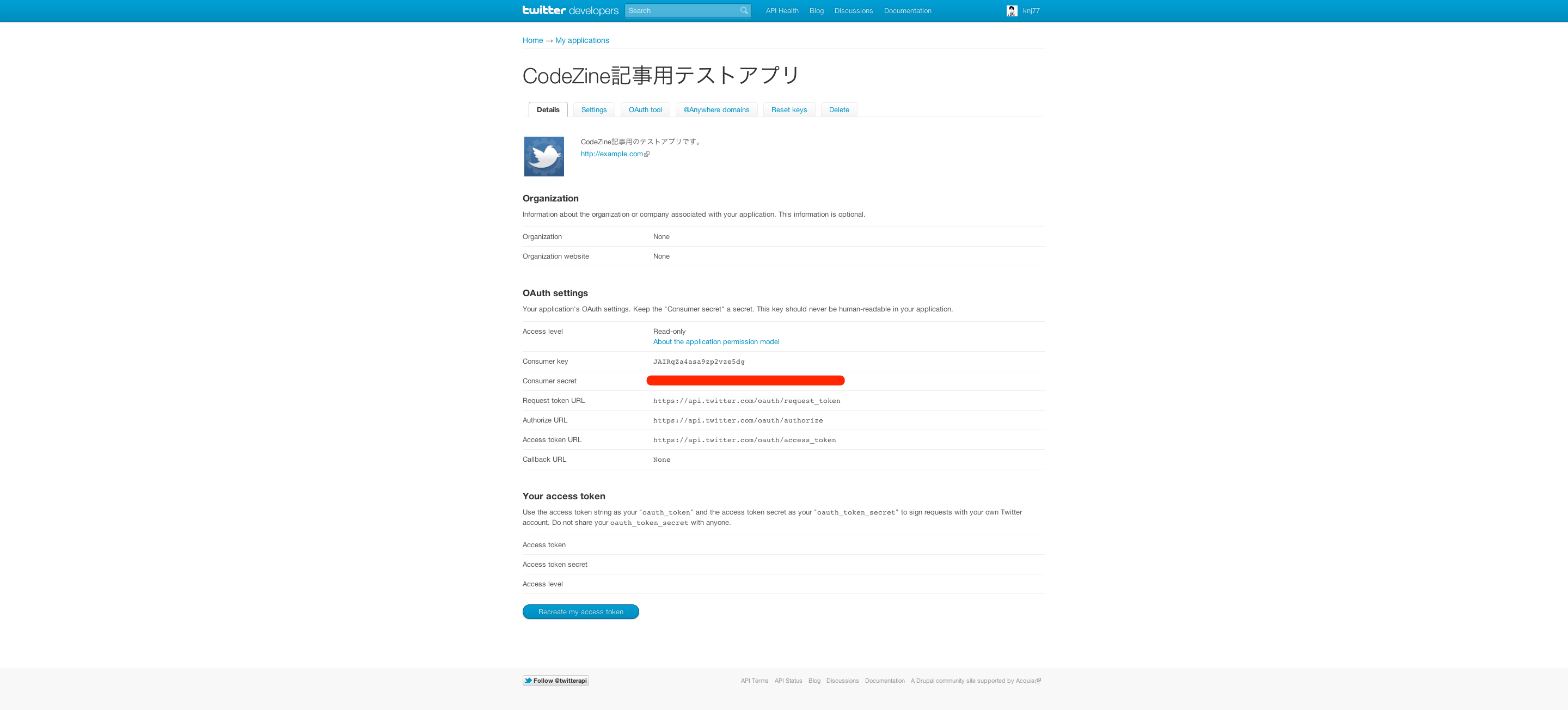Switch to the Settings tab
The height and width of the screenshot is (710, 1568).
(x=593, y=109)
